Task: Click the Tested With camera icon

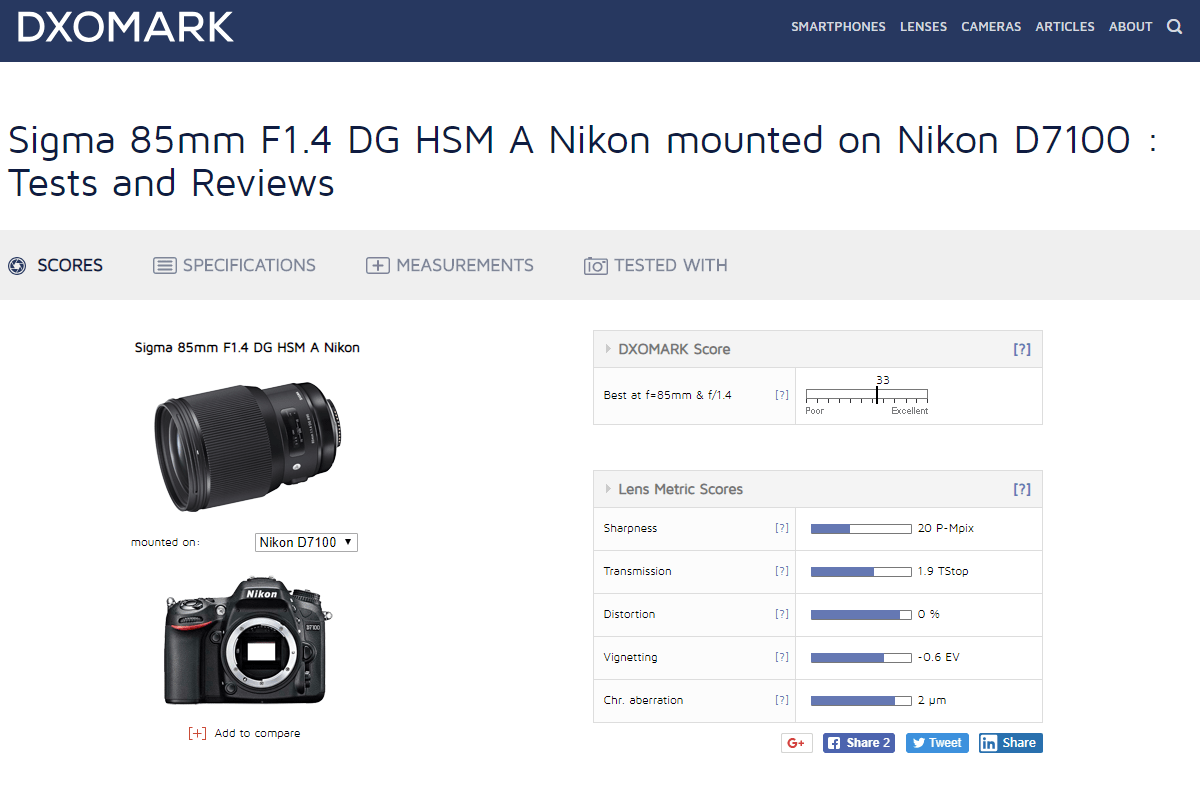Action: [x=596, y=266]
